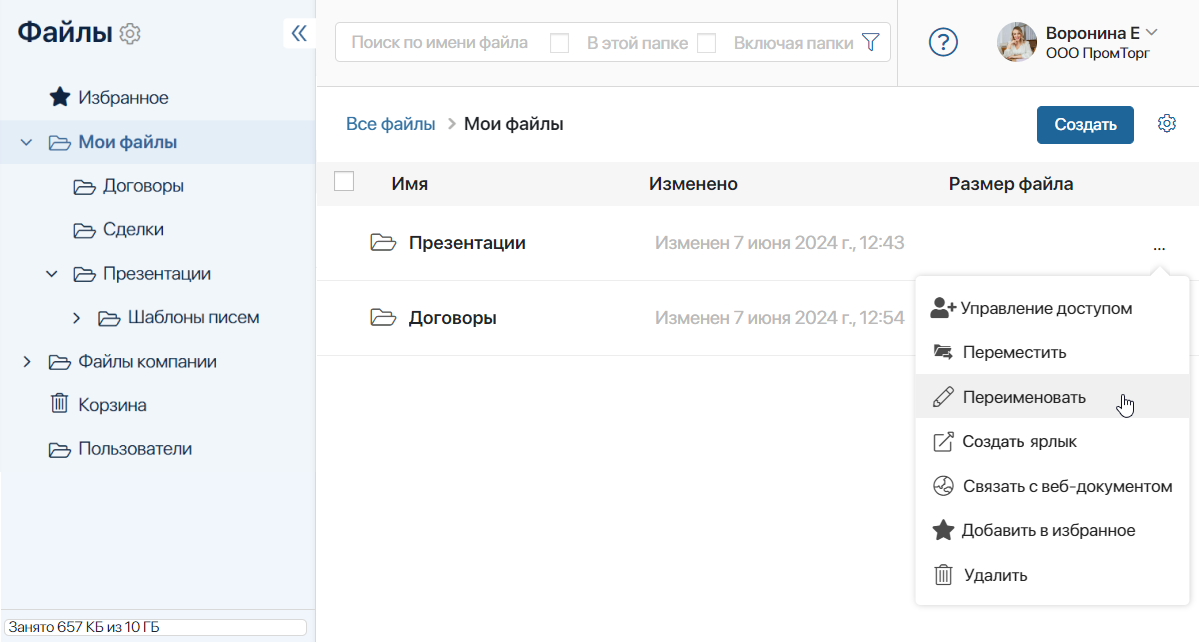The width and height of the screenshot is (1199, 642).
Task: Click the trash icon beside Удалить
Action: (943, 575)
